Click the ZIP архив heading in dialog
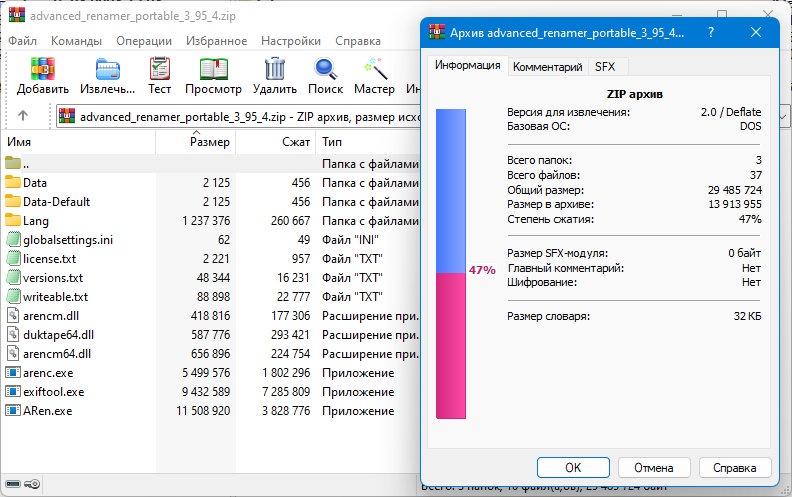 [634, 94]
